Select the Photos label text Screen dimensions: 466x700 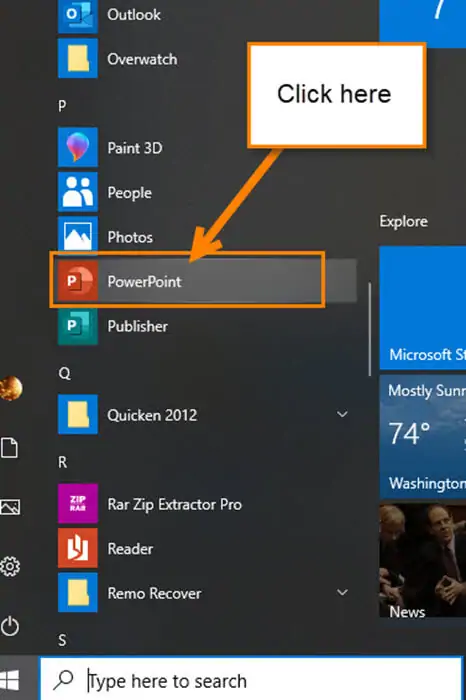[130, 237]
